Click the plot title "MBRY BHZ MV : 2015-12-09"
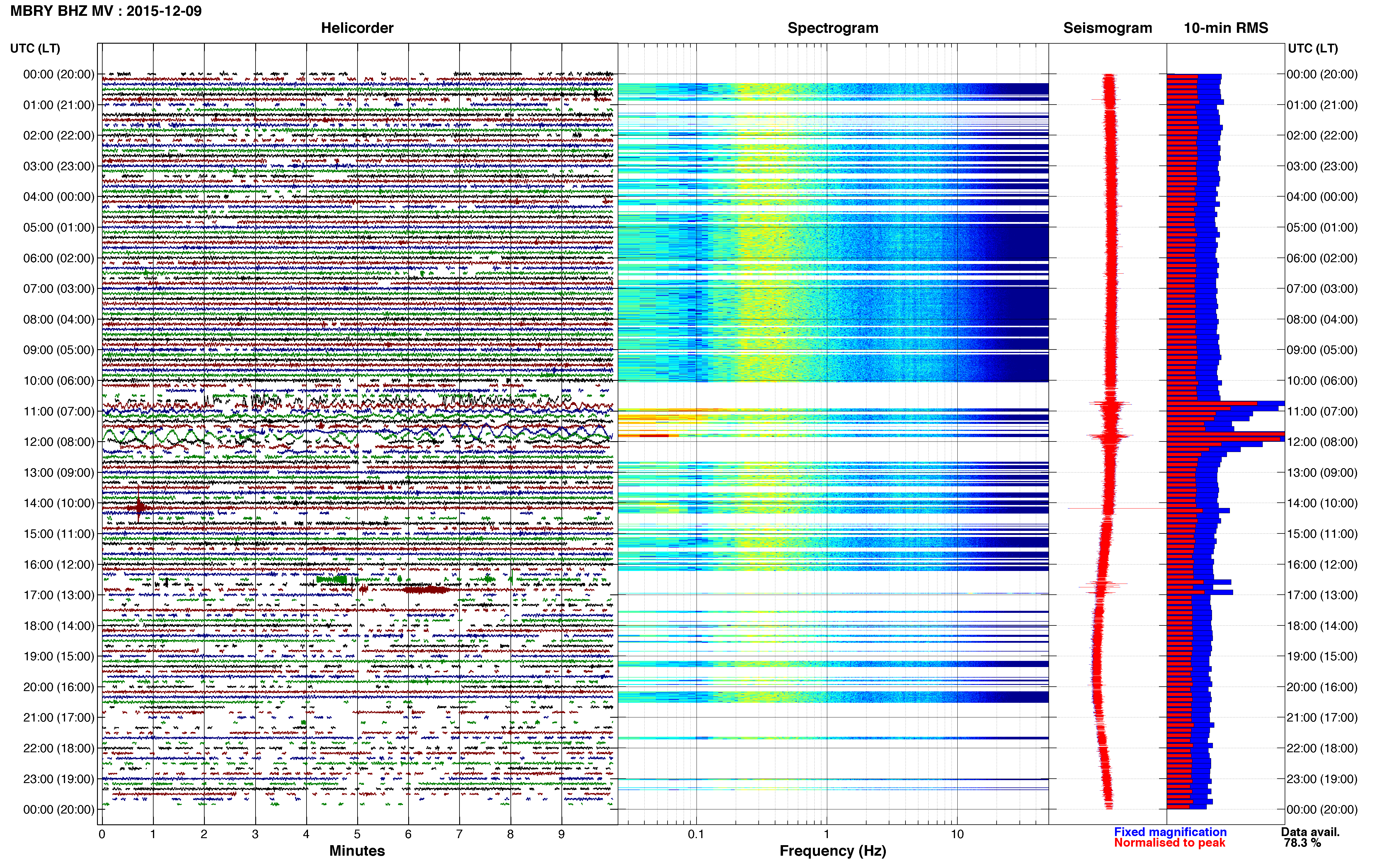The image size is (1389, 868). [x=106, y=11]
